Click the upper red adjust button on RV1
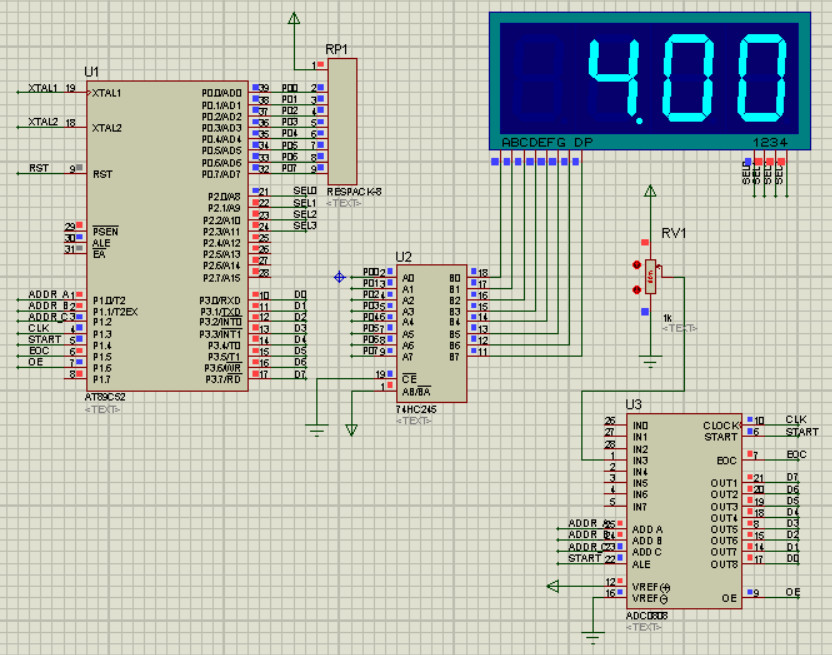Image resolution: width=832 pixels, height=655 pixels. click(x=636, y=265)
